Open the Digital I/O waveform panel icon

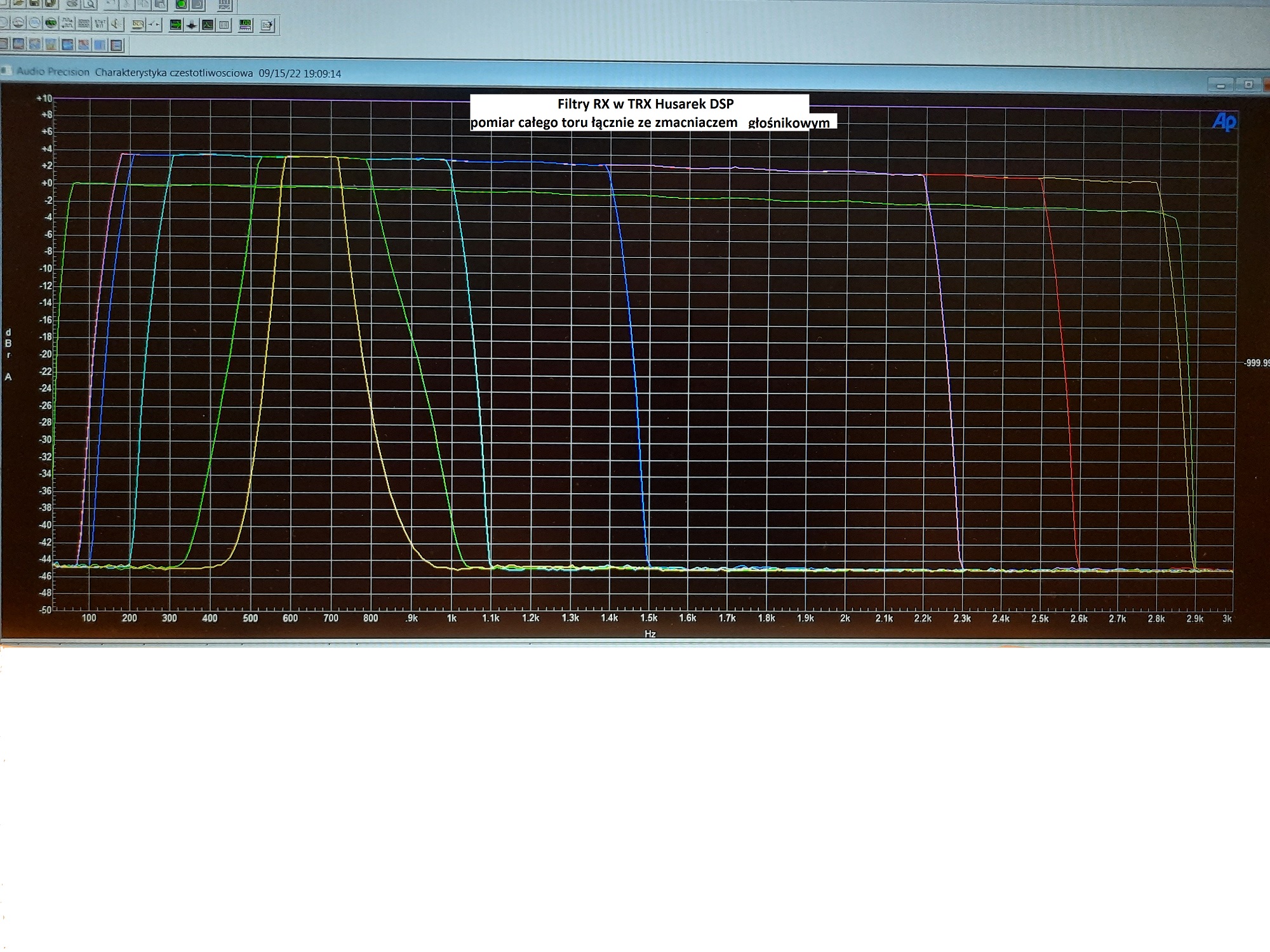67,23
